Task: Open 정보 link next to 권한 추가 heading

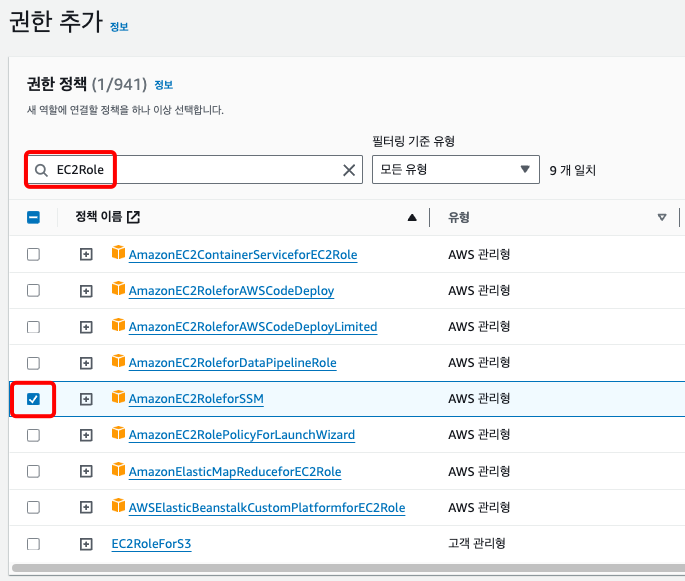Action: click(x=119, y=27)
